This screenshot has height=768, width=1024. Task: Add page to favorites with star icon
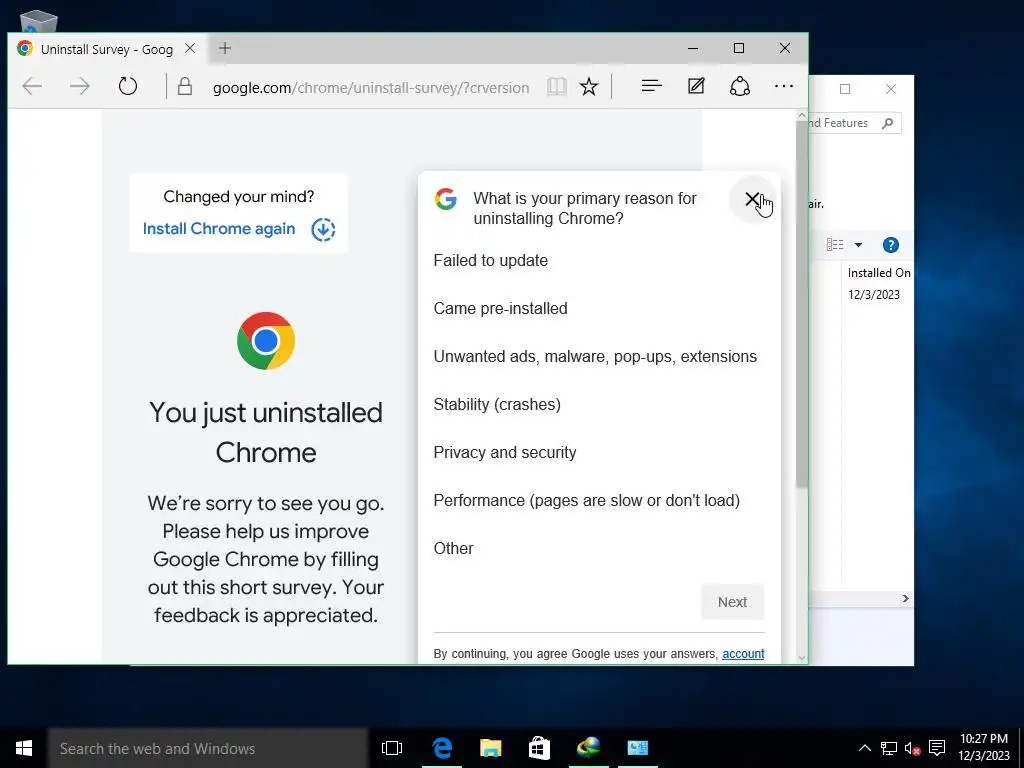click(589, 87)
